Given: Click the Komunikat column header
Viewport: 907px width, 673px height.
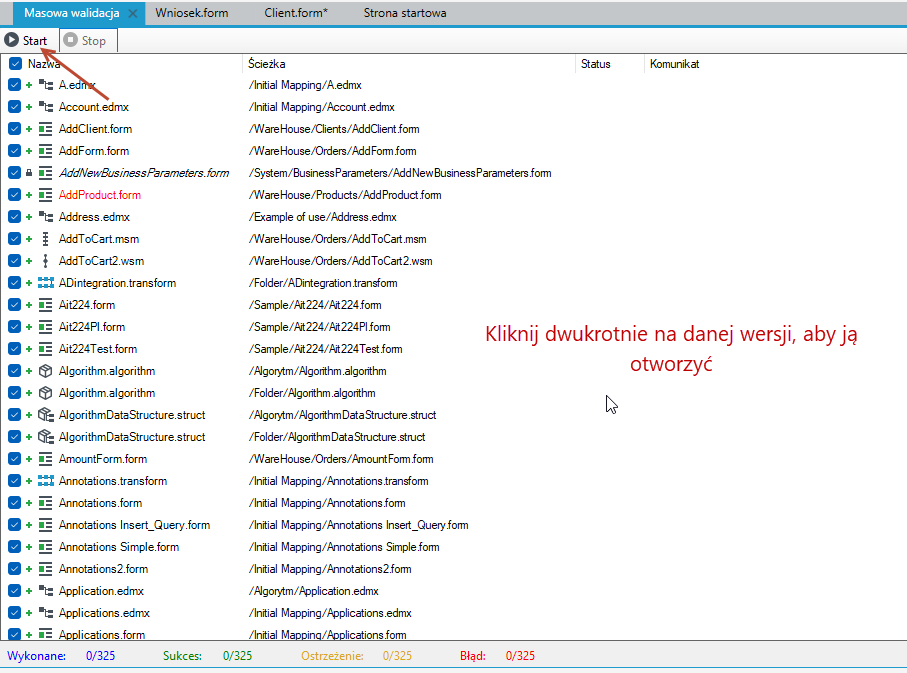Looking at the screenshot, I should coord(674,64).
